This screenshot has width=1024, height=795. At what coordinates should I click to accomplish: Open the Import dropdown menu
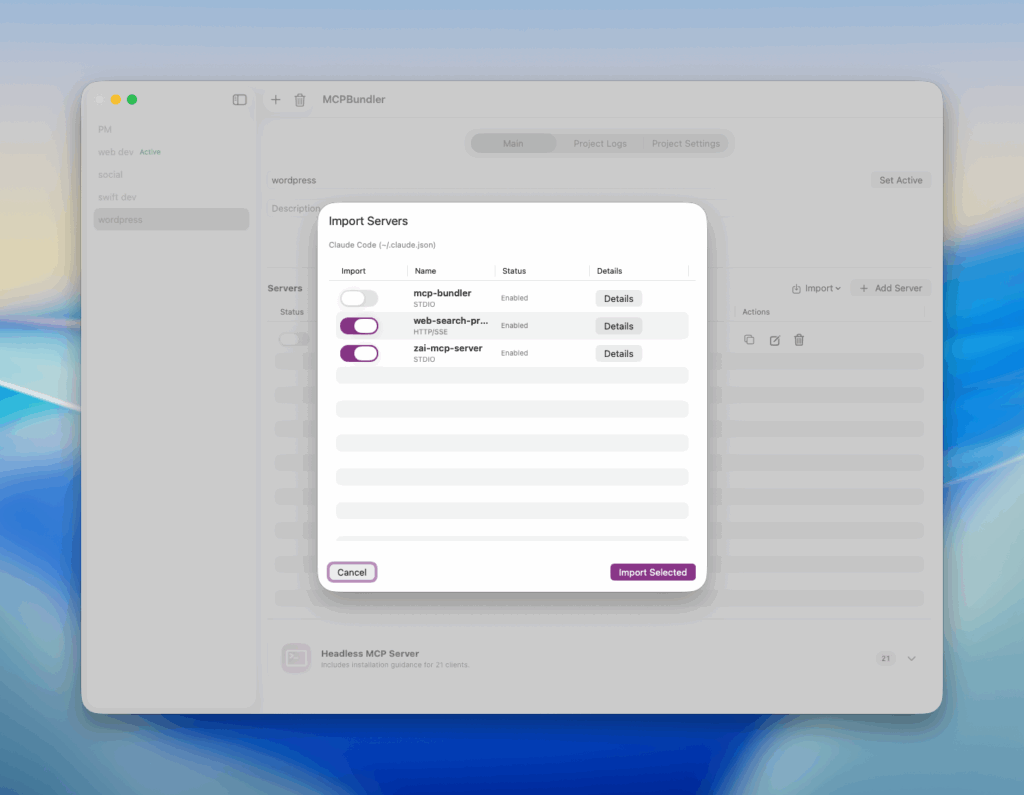point(816,288)
